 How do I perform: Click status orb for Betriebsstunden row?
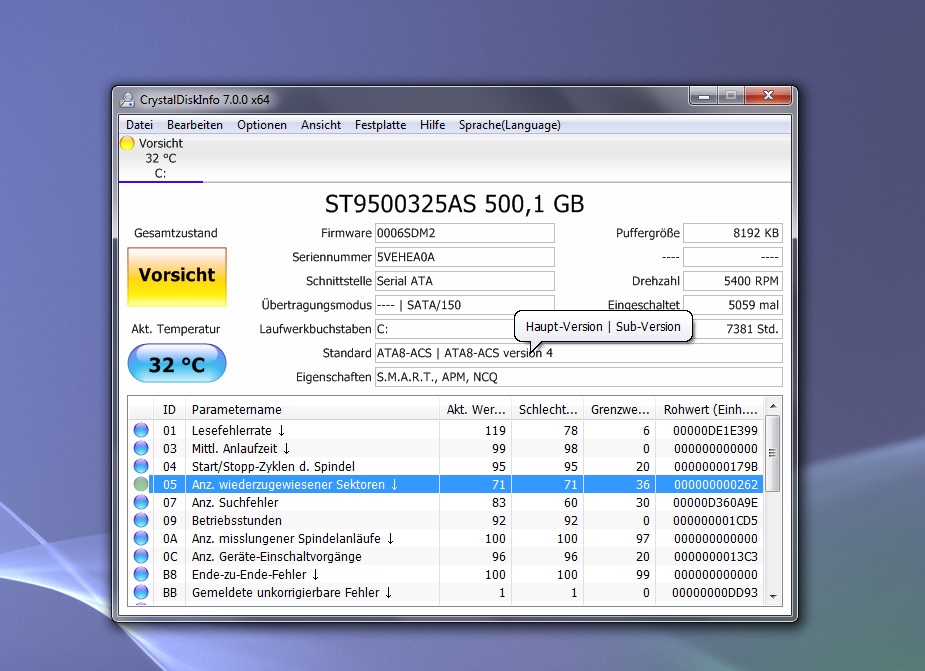click(141, 521)
